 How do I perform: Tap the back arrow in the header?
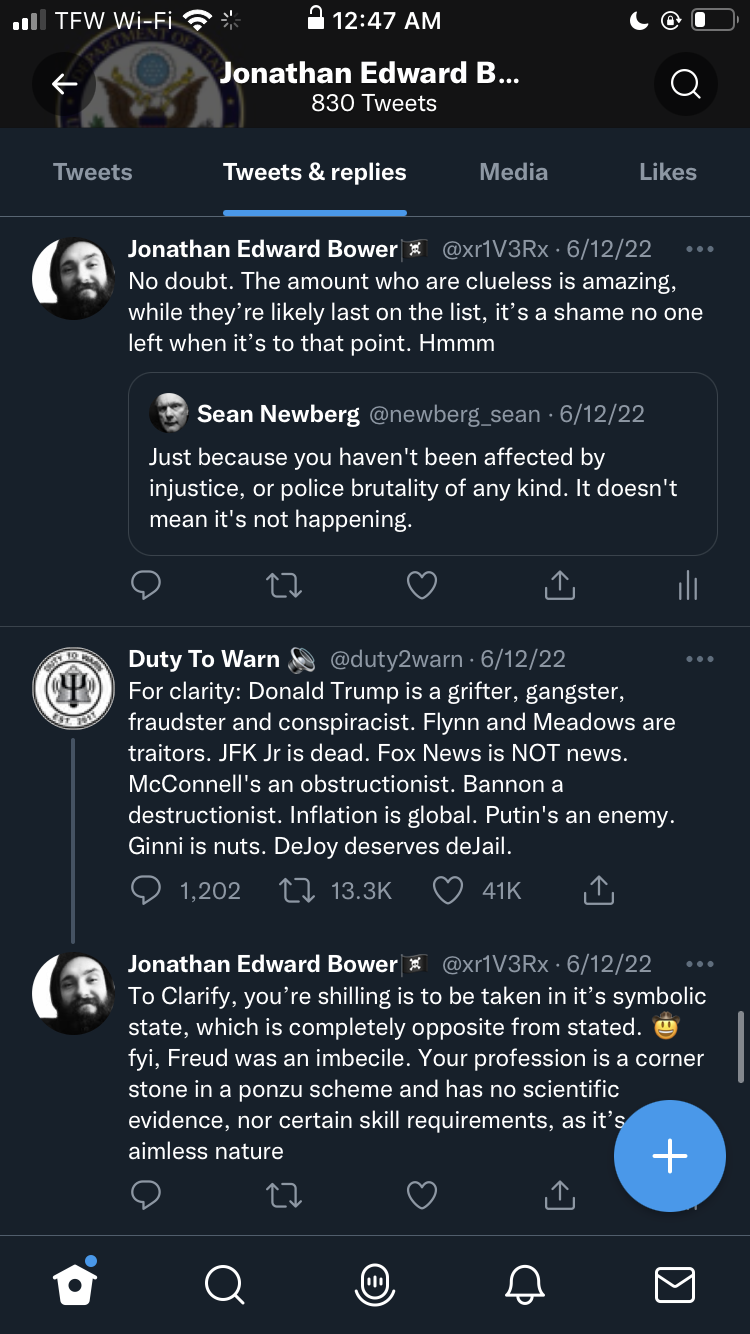64,85
